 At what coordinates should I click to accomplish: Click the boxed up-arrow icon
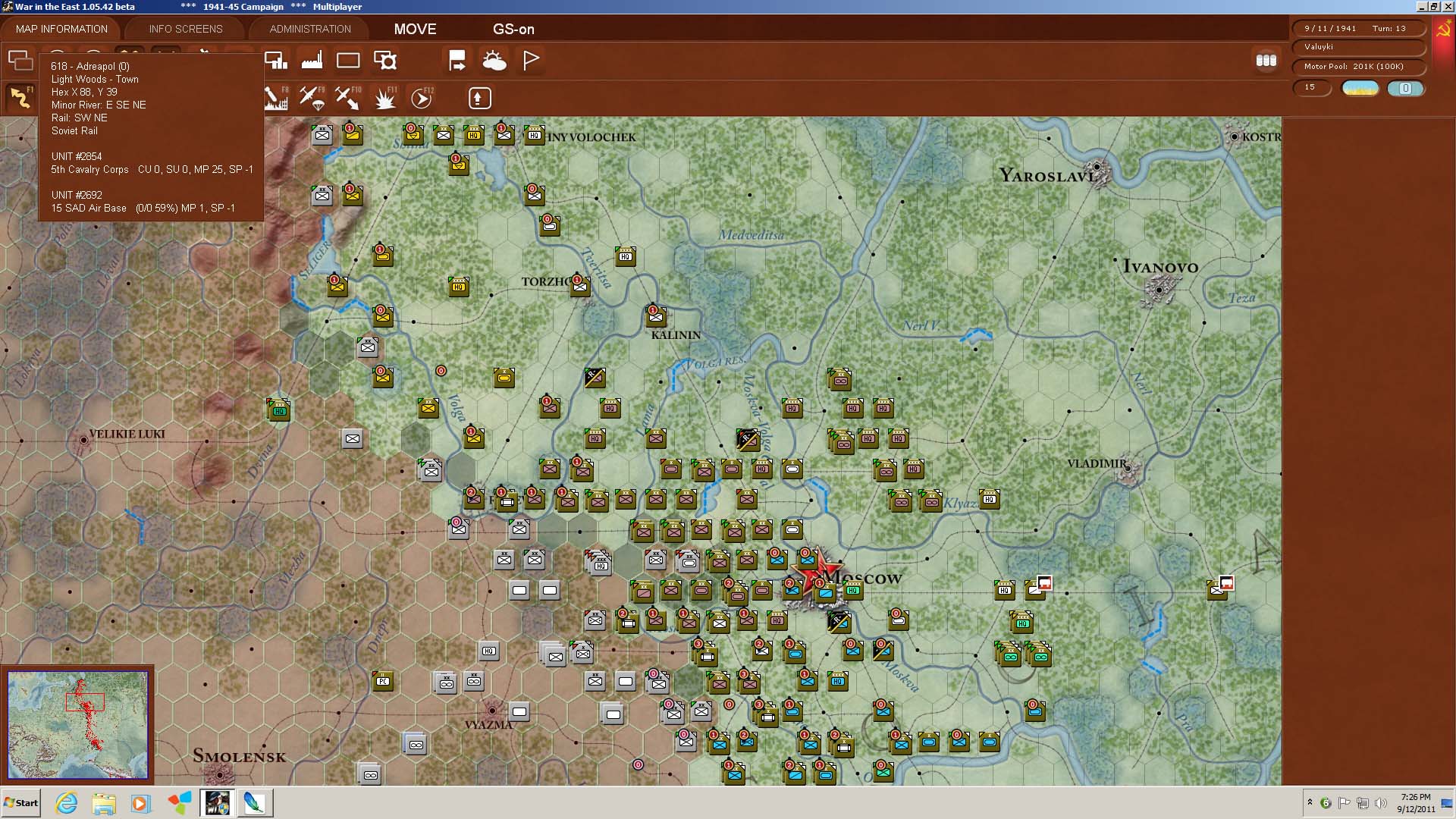coord(478,98)
